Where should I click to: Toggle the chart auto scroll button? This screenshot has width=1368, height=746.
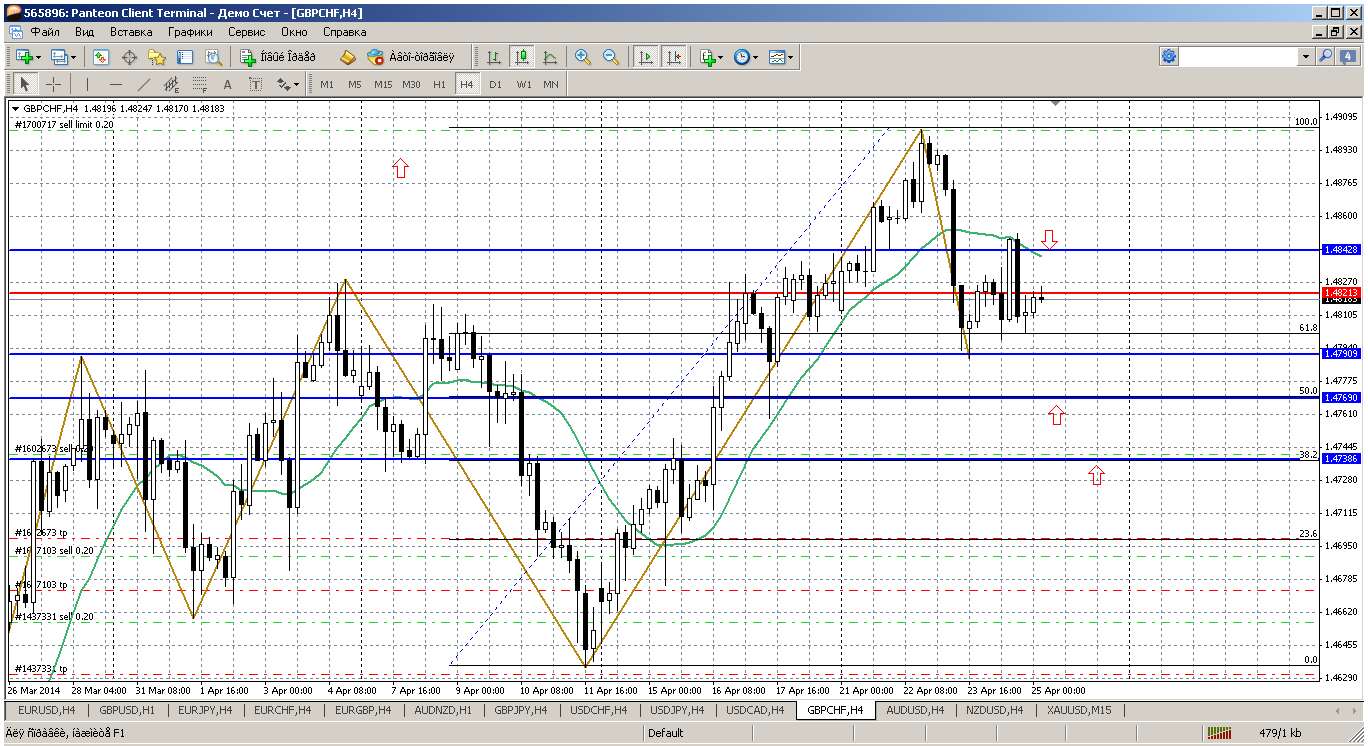pos(646,57)
